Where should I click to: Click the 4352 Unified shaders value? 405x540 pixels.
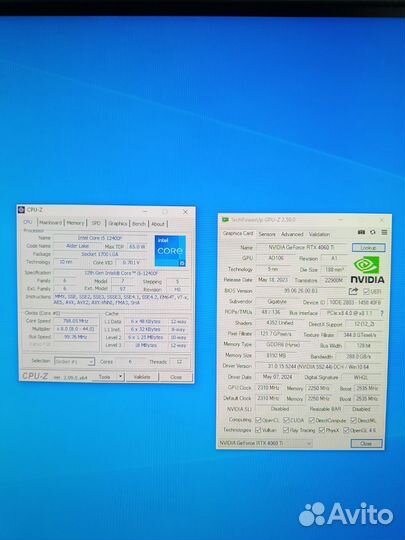point(280,323)
